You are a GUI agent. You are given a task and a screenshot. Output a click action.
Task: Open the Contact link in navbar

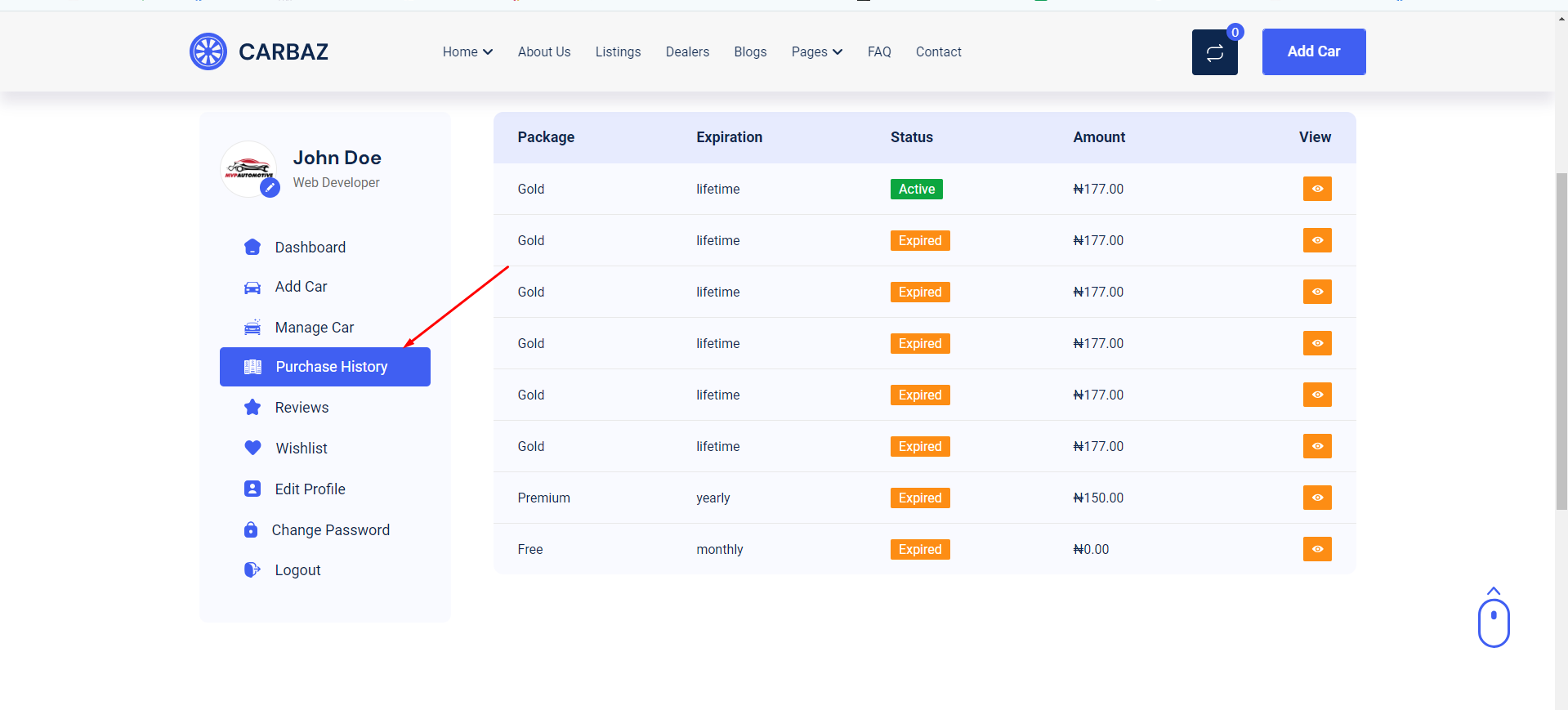[x=938, y=52]
